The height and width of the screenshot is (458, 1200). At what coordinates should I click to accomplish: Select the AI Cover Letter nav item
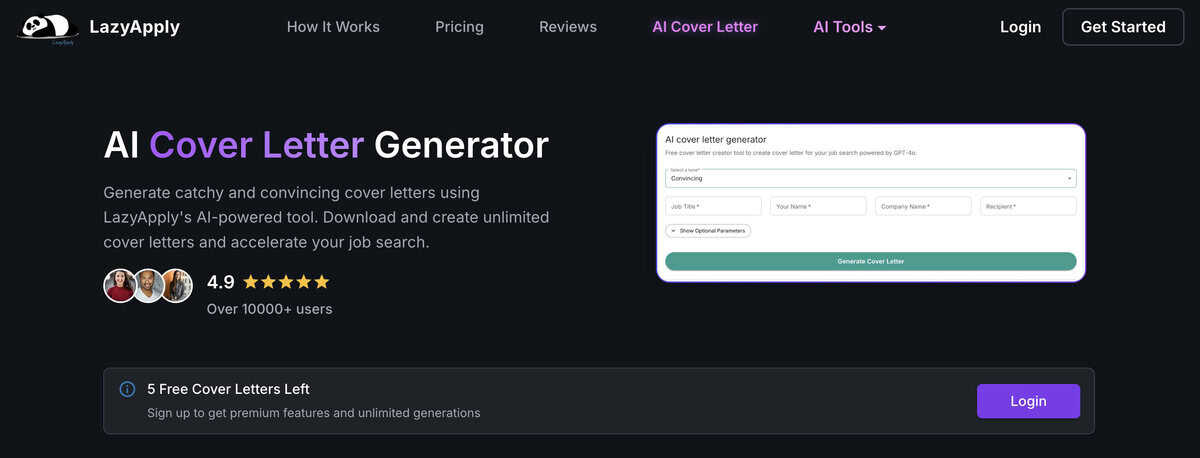coord(705,27)
